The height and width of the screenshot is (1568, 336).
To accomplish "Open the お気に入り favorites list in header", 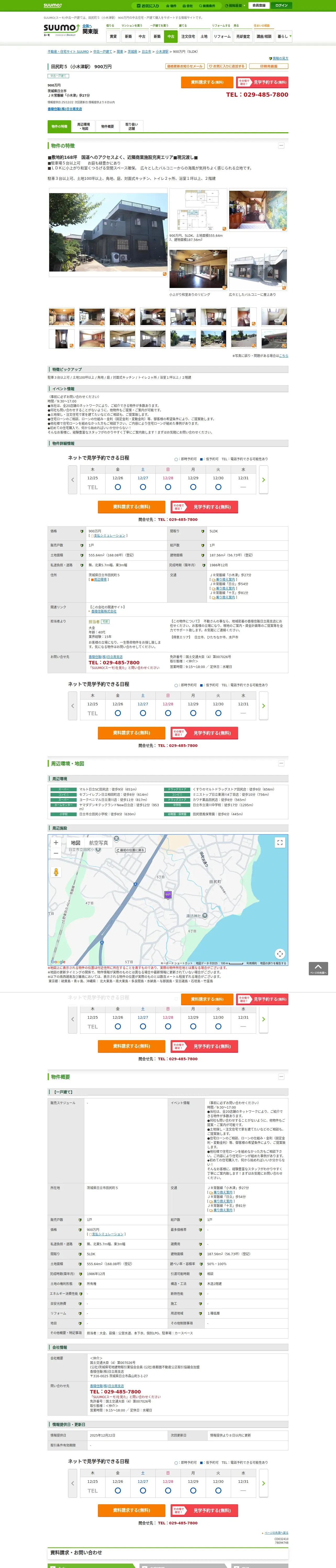I will pyautogui.click(x=148, y=5).
